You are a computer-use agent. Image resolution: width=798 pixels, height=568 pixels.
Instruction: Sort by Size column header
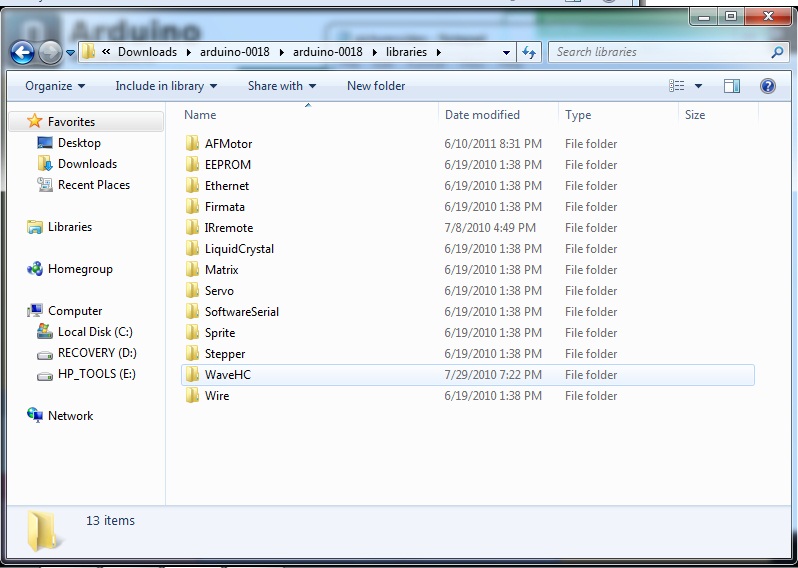[695, 115]
